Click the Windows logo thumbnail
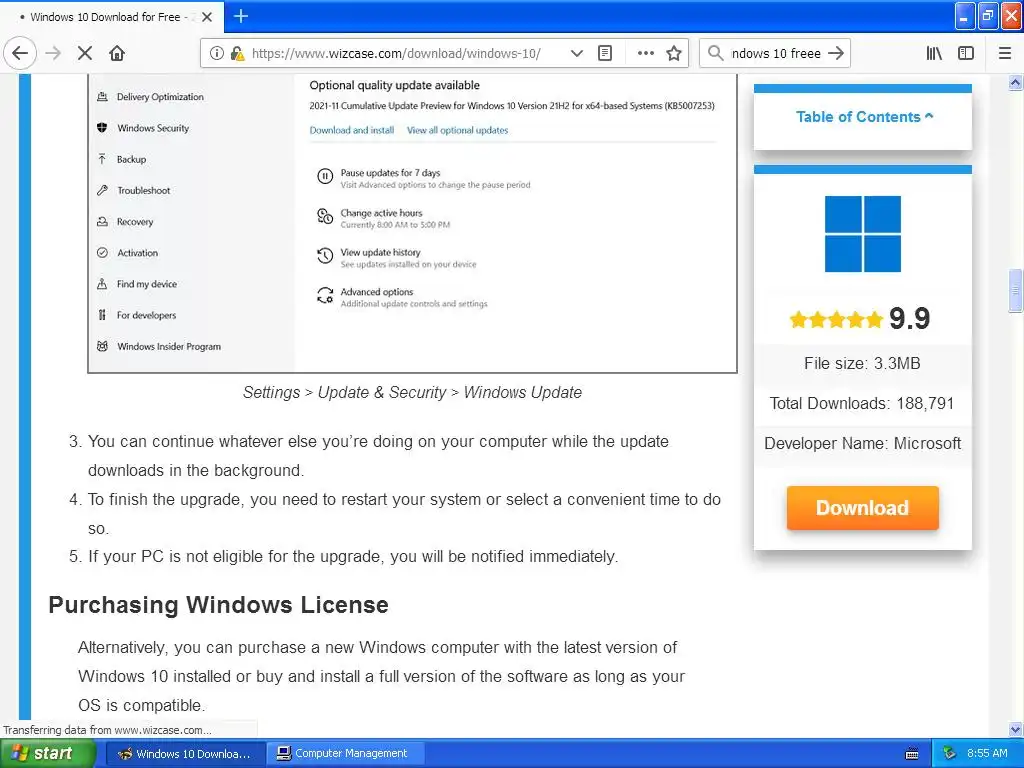Screen dimensions: 1024x768 point(863,234)
